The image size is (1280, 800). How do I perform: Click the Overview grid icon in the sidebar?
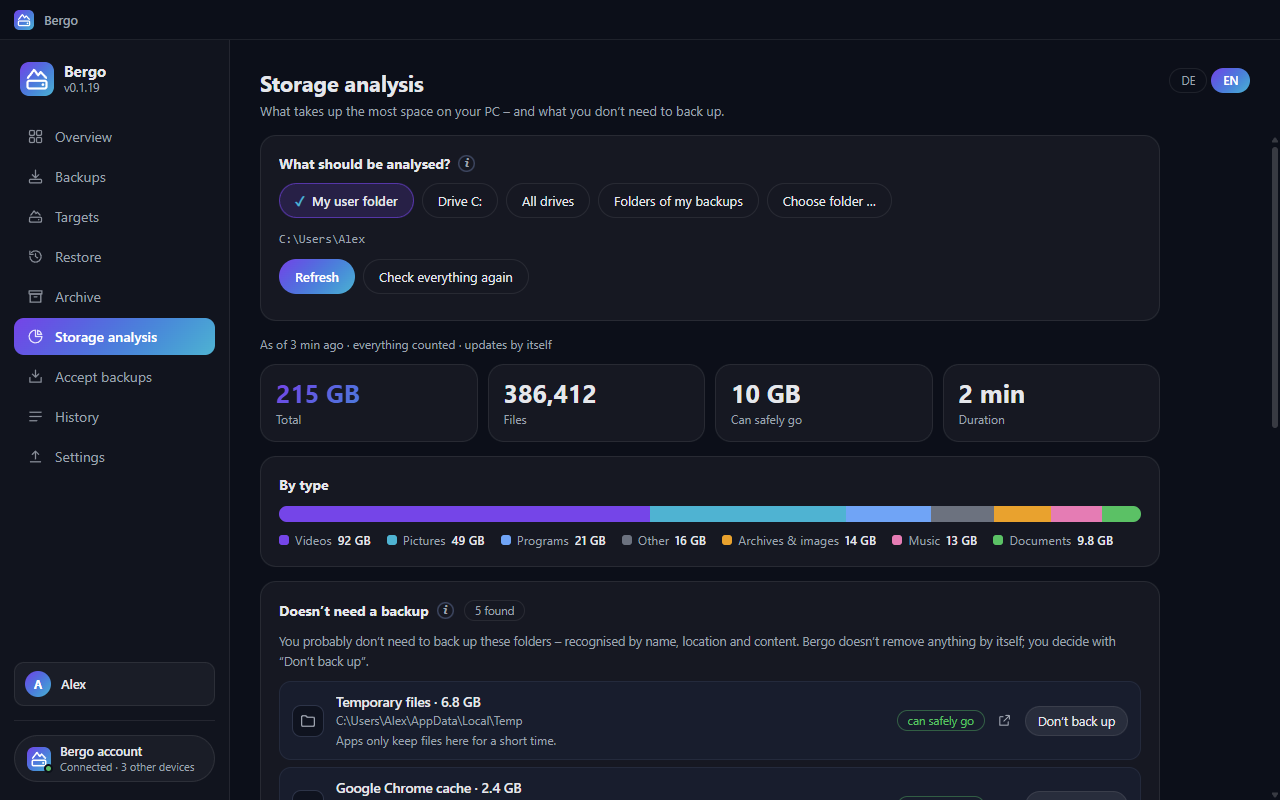tap(36, 137)
